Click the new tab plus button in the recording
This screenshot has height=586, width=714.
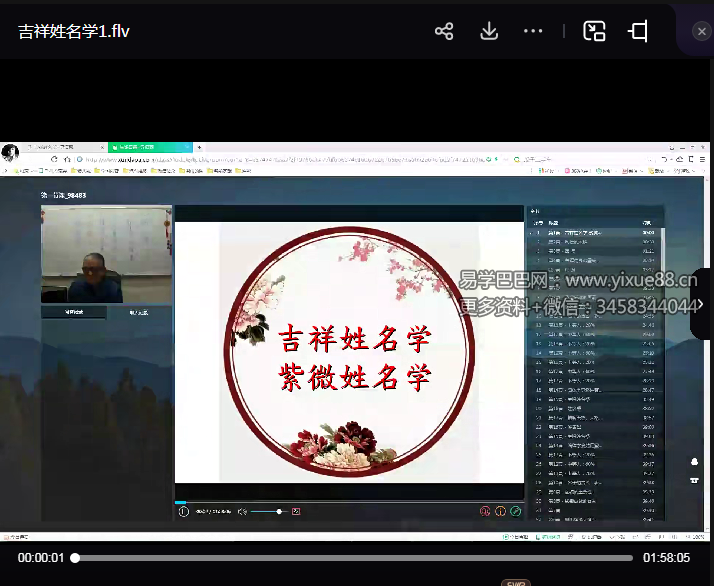pyautogui.click(x=199, y=147)
